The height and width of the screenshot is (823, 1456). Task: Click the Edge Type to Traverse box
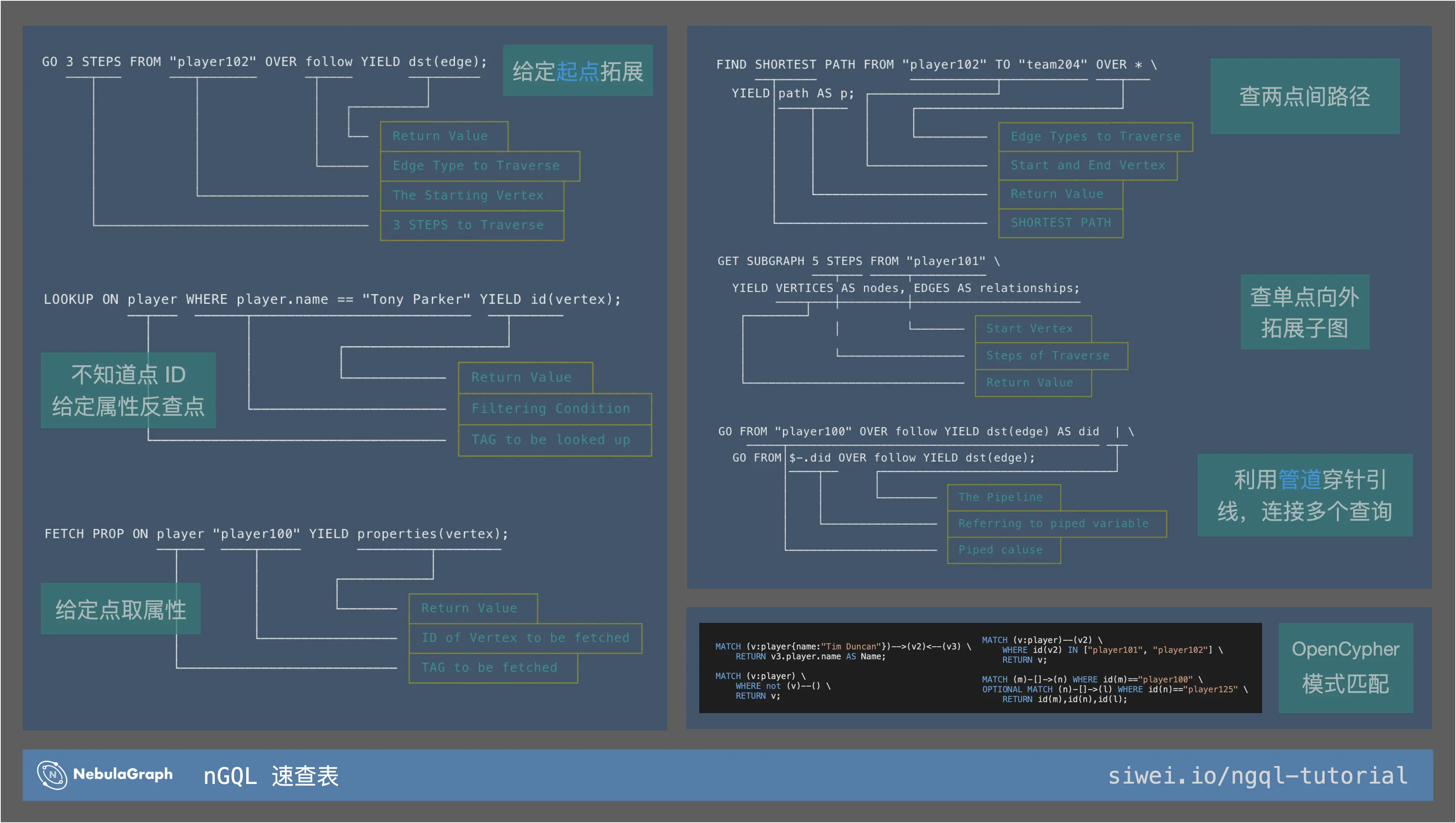click(479, 166)
